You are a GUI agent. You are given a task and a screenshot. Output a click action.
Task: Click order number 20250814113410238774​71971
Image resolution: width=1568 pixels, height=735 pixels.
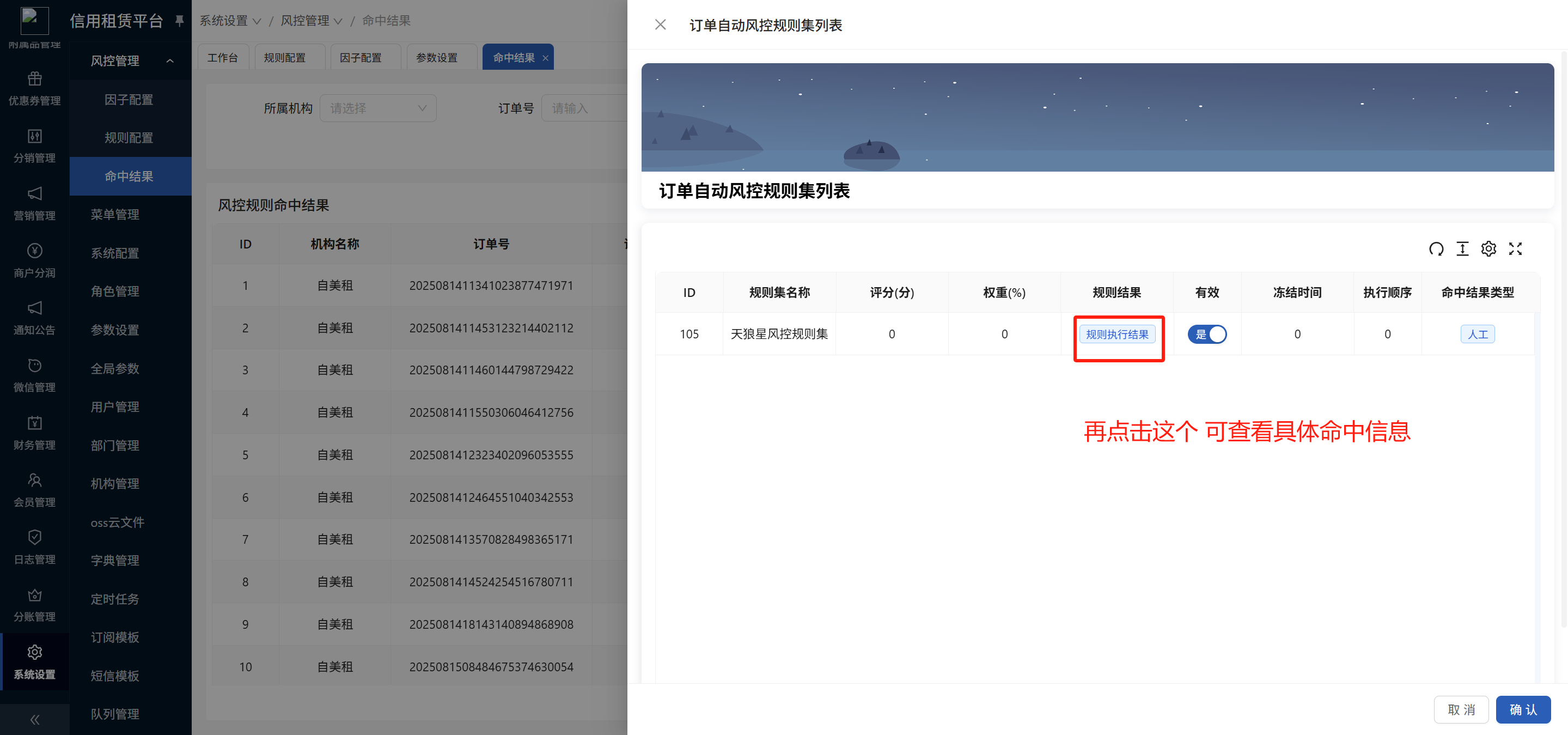(x=491, y=286)
